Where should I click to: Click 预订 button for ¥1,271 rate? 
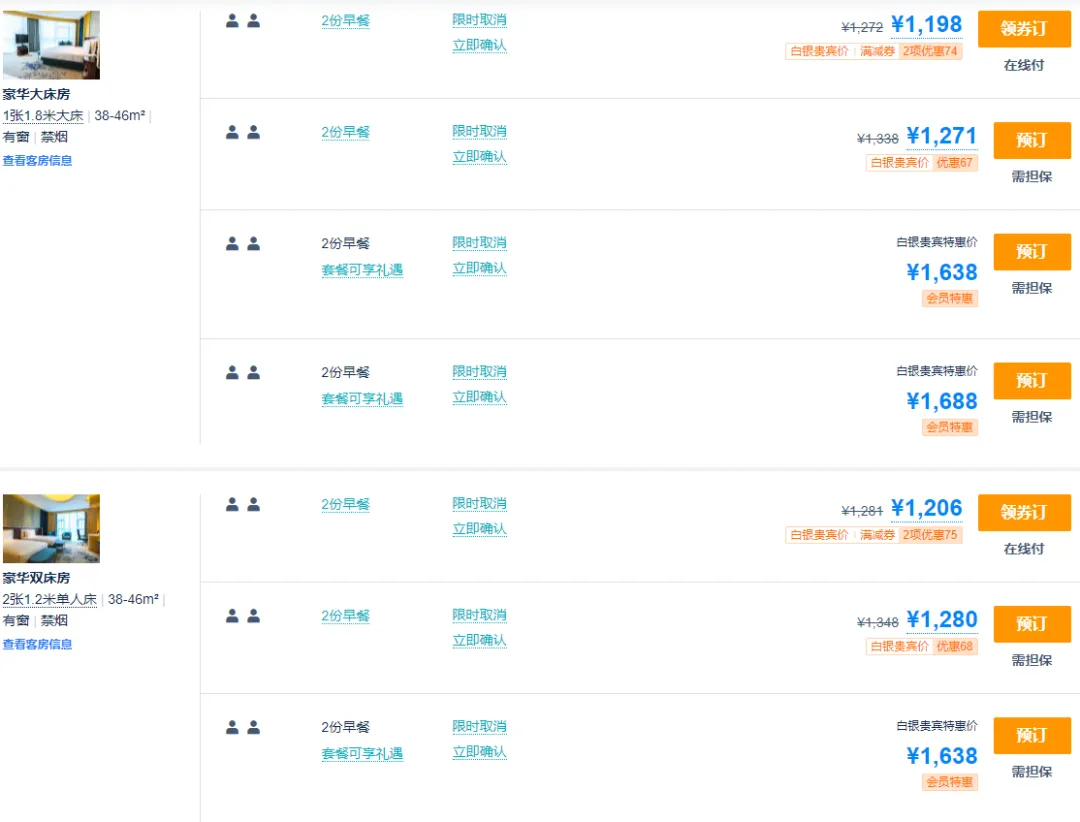tap(1032, 141)
